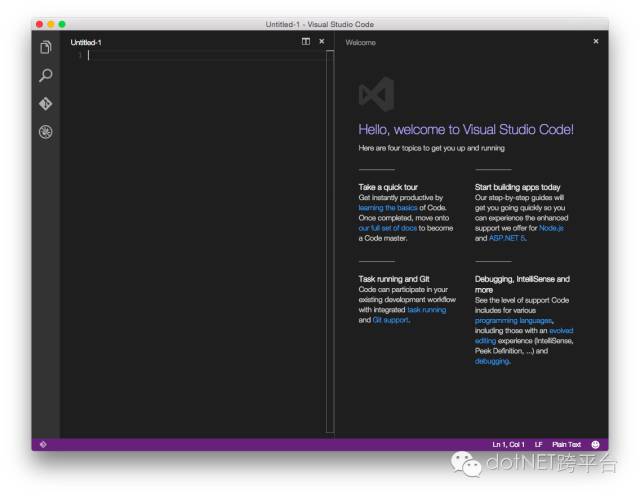
Task: Open the 'debugging' link
Action: tap(492, 361)
